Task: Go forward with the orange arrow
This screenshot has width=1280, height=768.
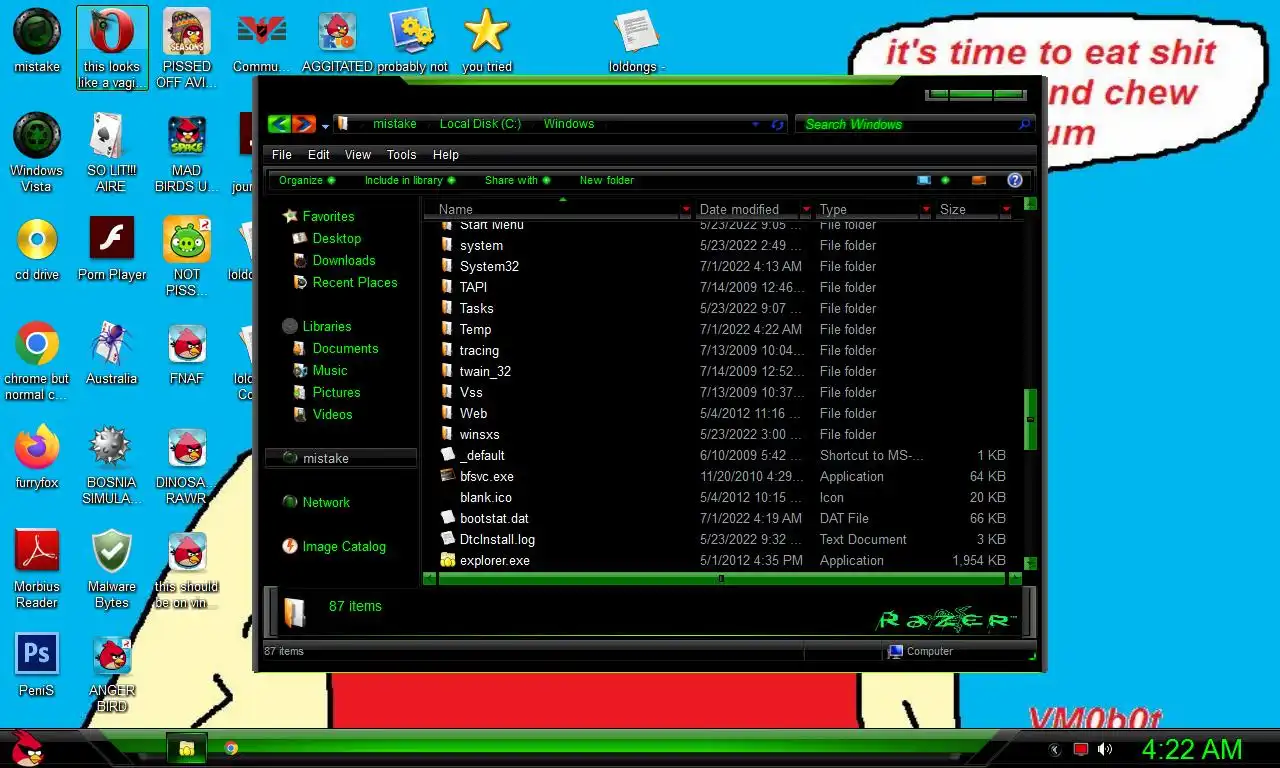Action: (304, 124)
